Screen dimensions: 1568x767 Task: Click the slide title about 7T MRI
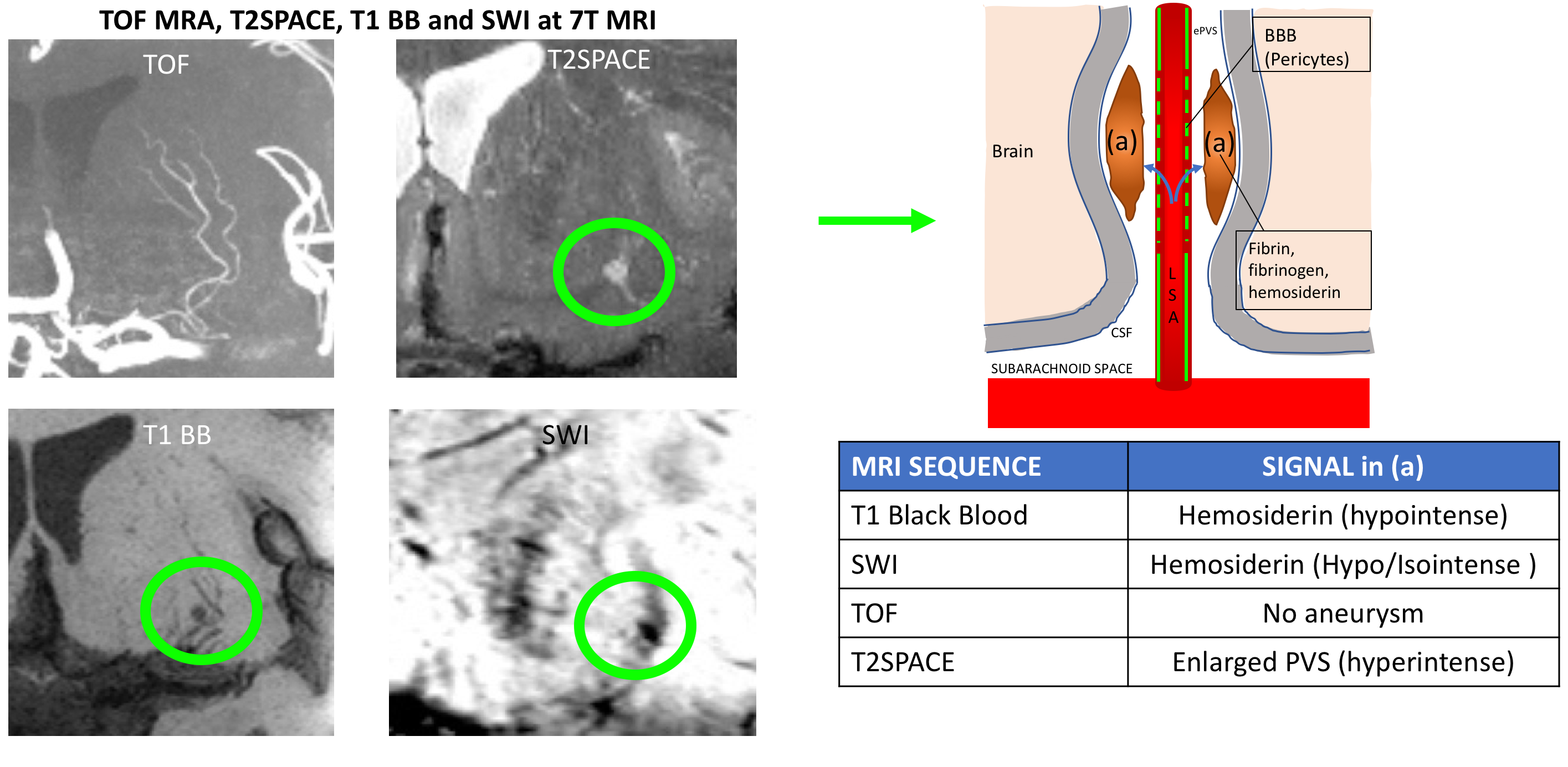click(377, 20)
